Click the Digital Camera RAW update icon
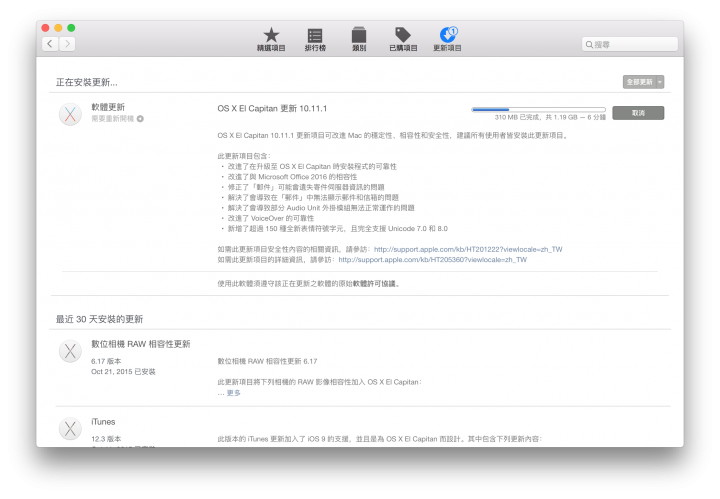 pyautogui.click(x=70, y=351)
